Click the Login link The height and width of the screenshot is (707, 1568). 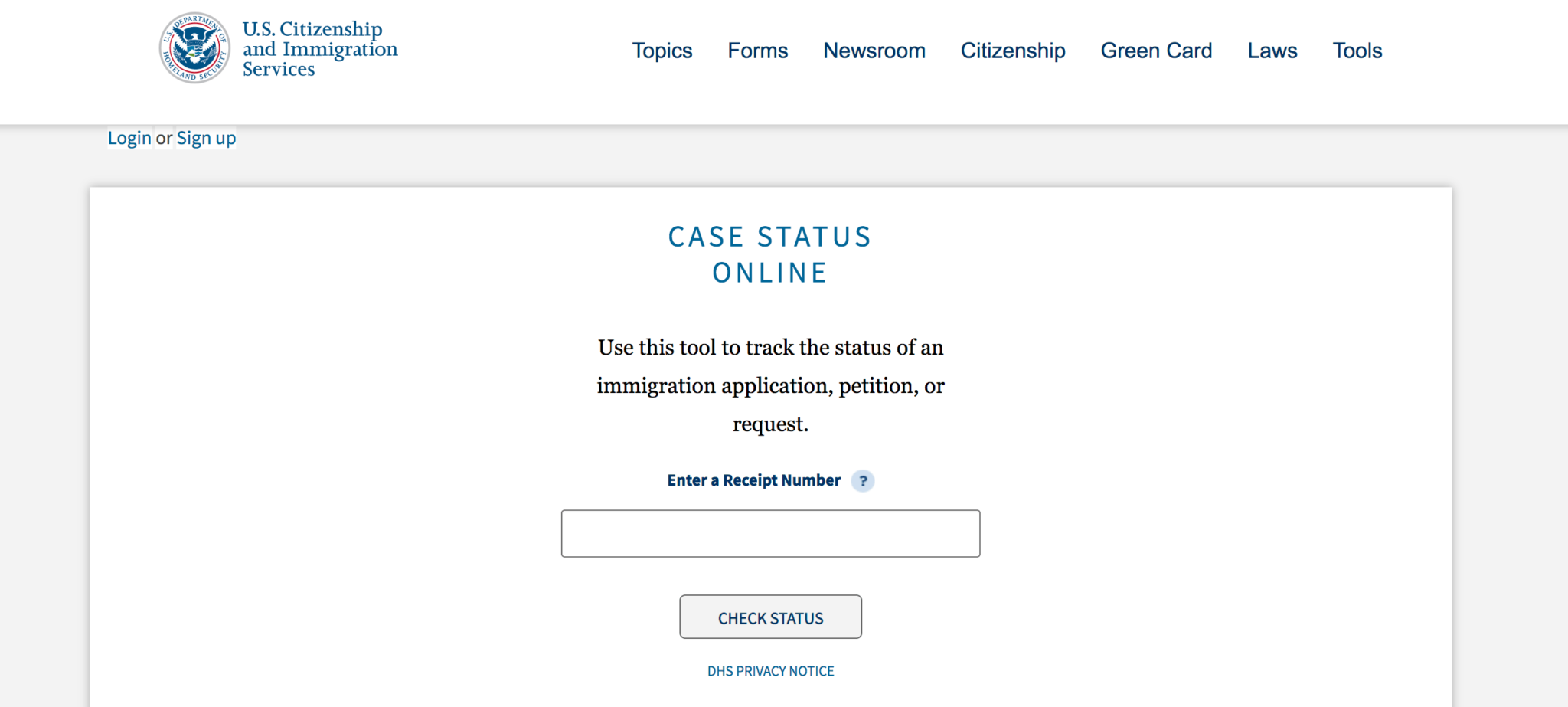tap(129, 138)
